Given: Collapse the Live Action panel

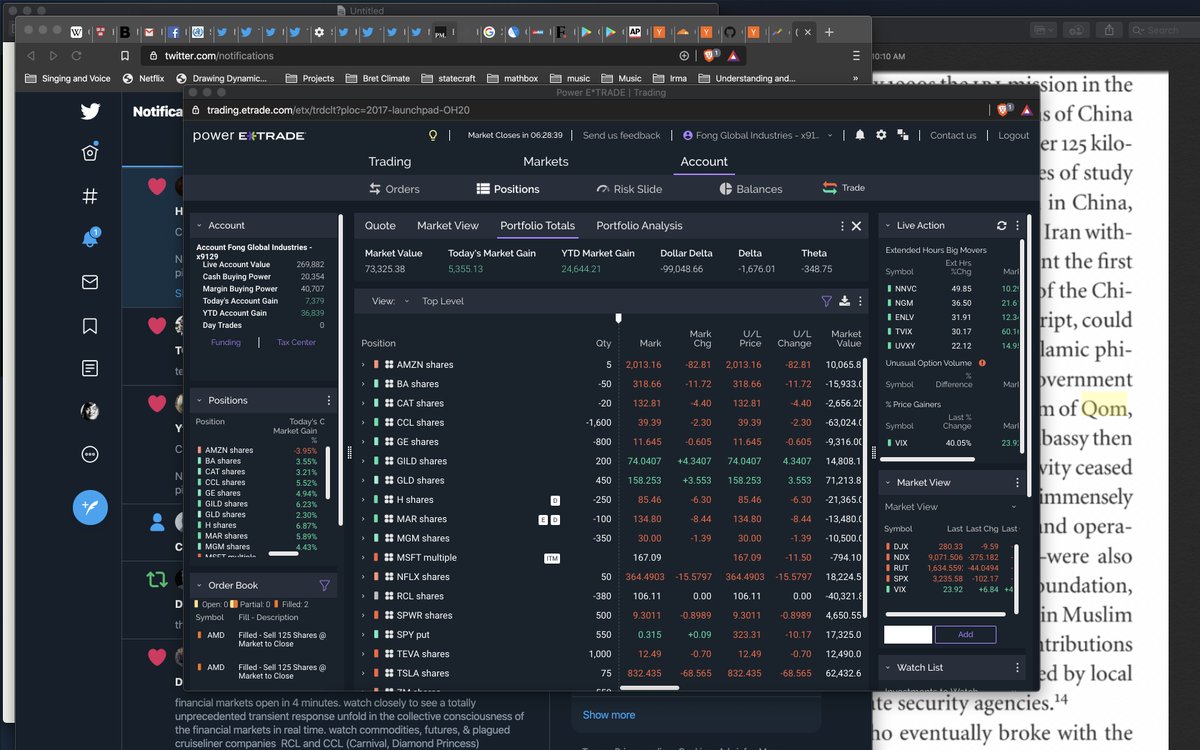Looking at the screenshot, I should tap(887, 226).
